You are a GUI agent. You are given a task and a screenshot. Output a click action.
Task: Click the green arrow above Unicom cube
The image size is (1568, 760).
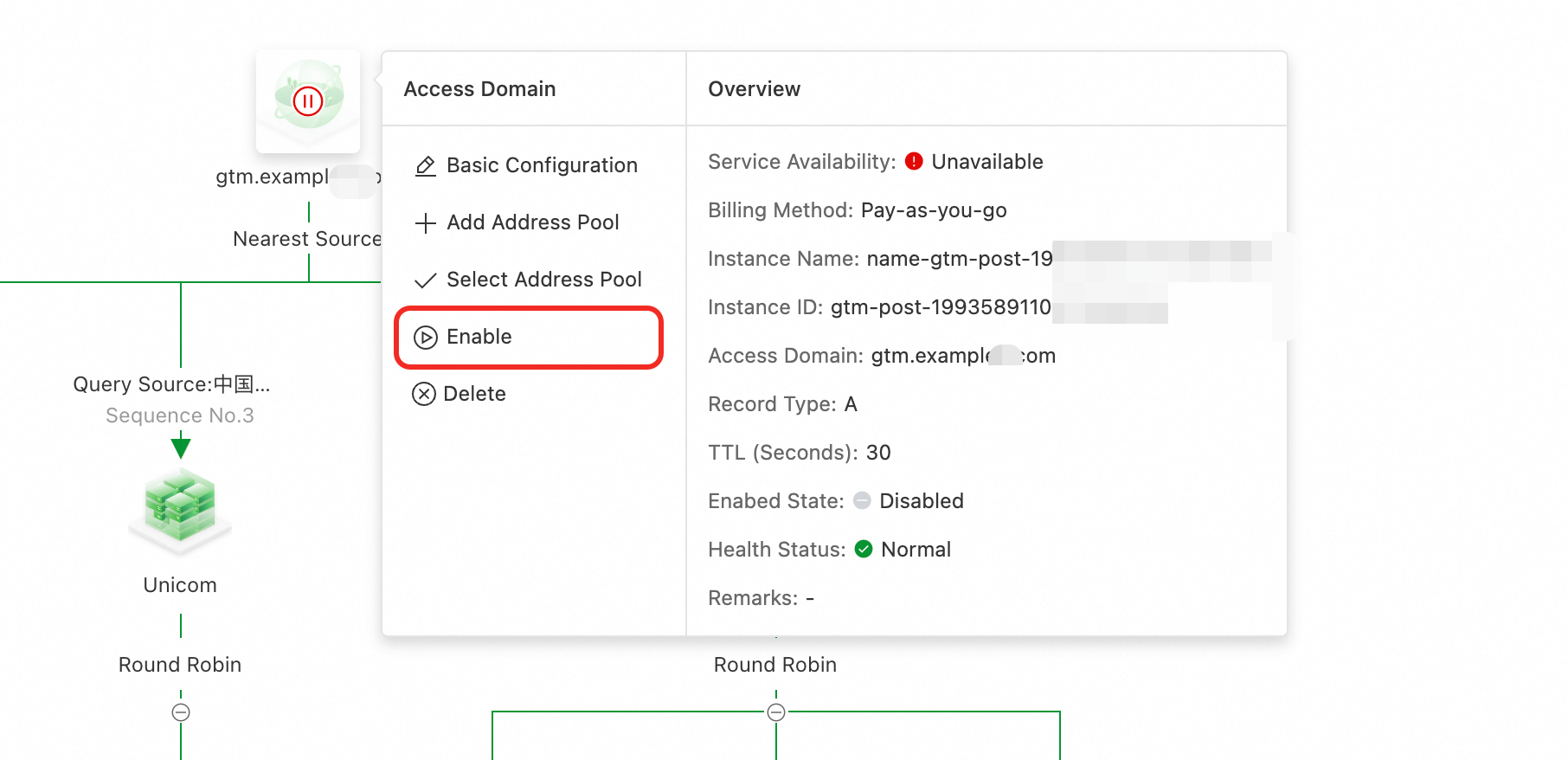(x=181, y=448)
